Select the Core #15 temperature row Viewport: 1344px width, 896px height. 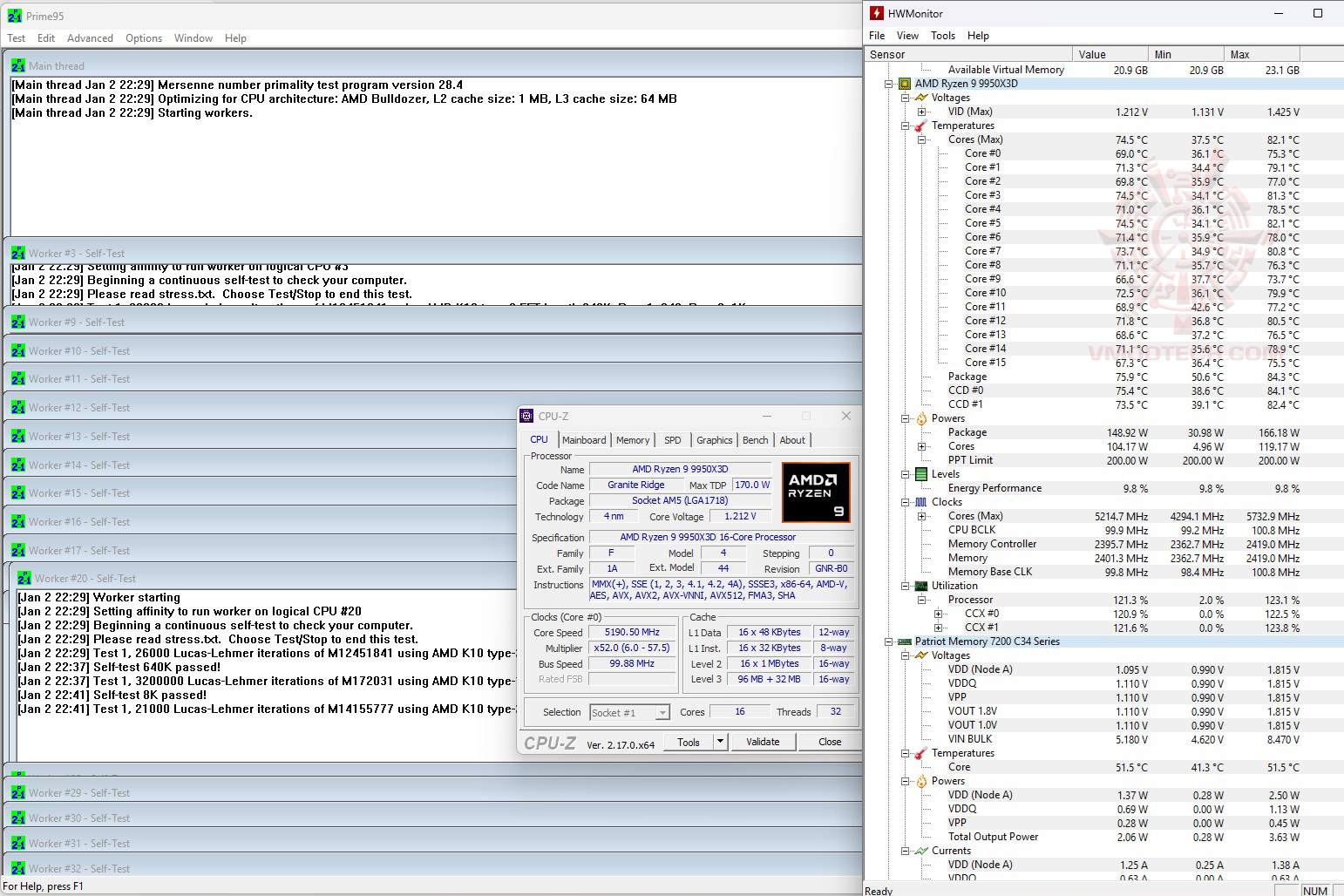coord(1123,363)
